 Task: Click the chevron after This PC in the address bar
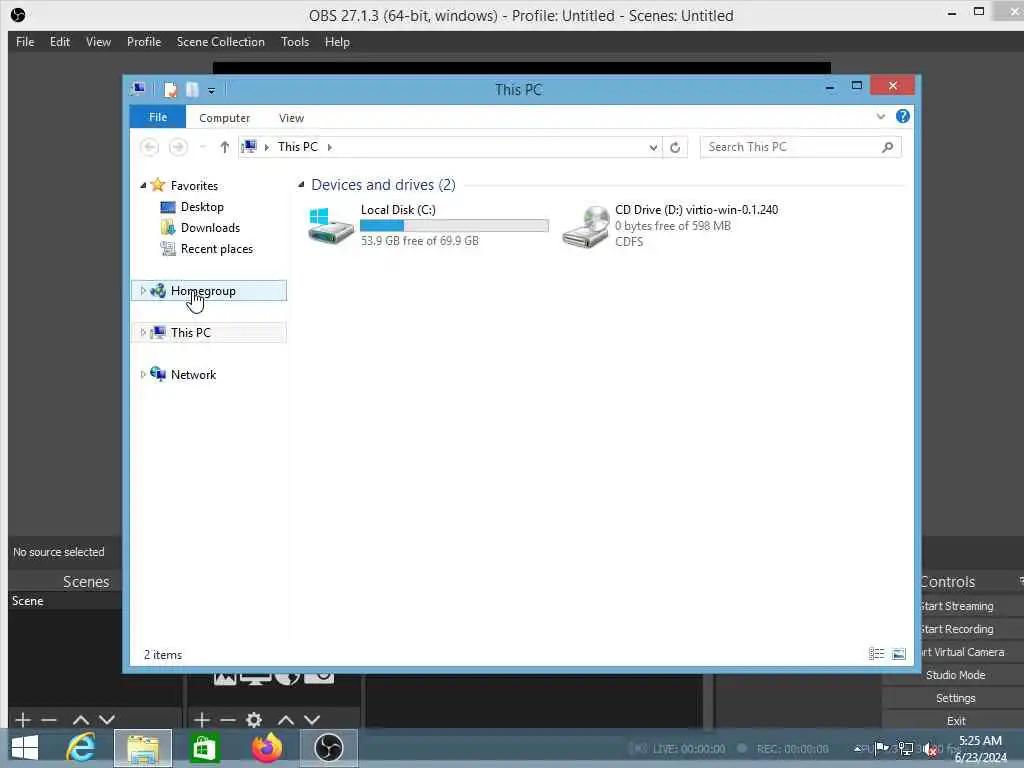pyautogui.click(x=330, y=147)
